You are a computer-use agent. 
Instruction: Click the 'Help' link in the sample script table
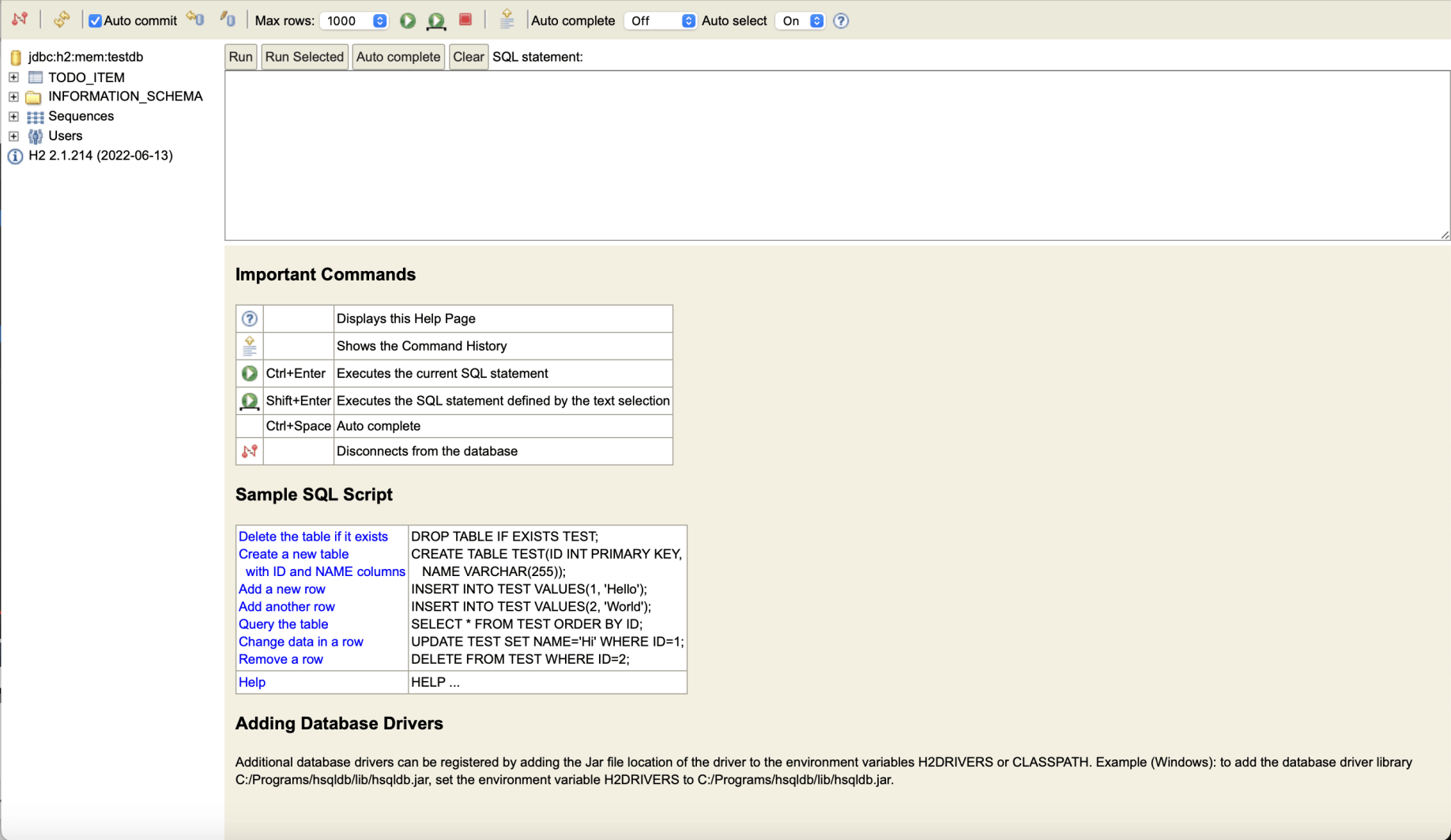(252, 682)
